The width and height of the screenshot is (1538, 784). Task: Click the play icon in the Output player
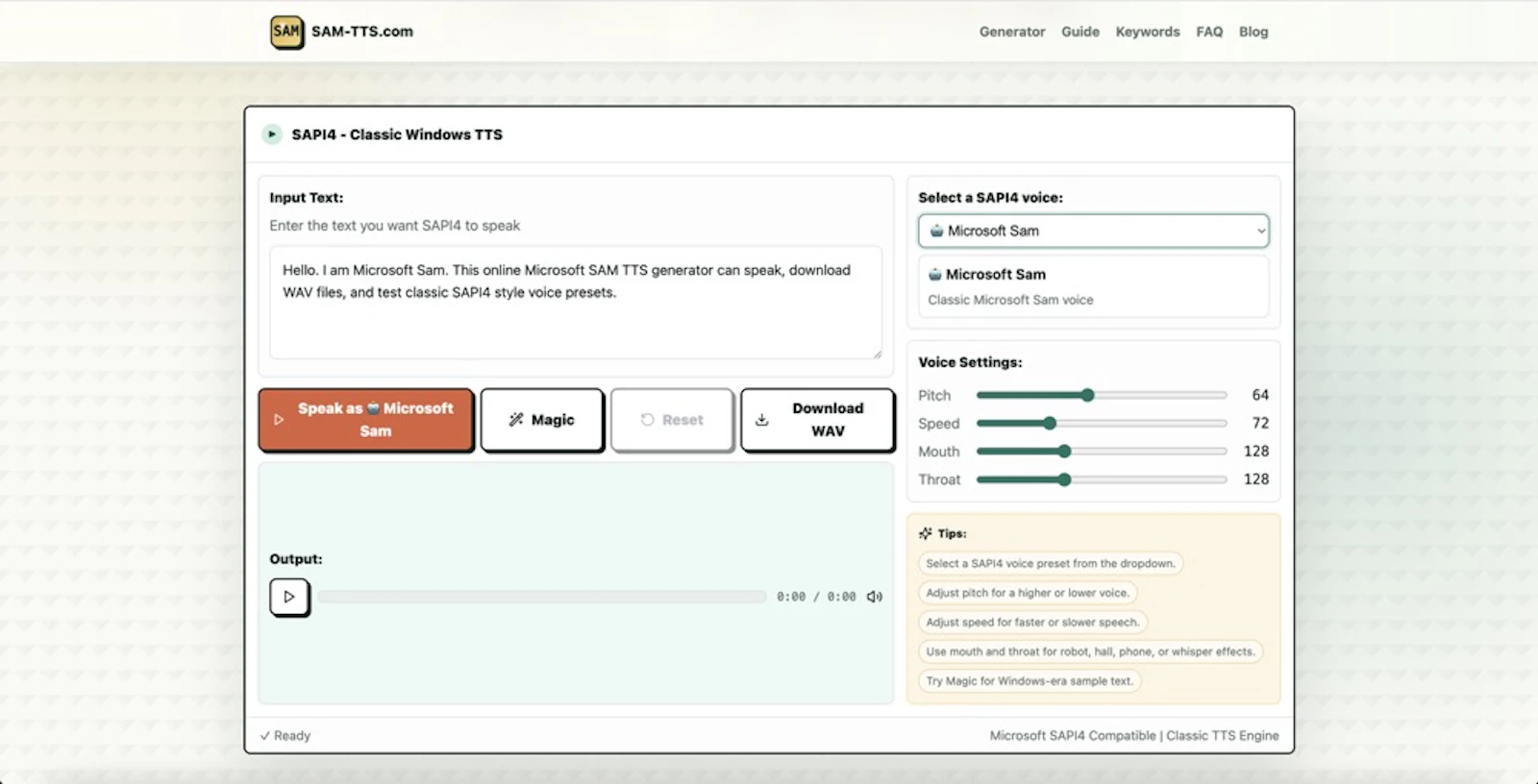(289, 597)
